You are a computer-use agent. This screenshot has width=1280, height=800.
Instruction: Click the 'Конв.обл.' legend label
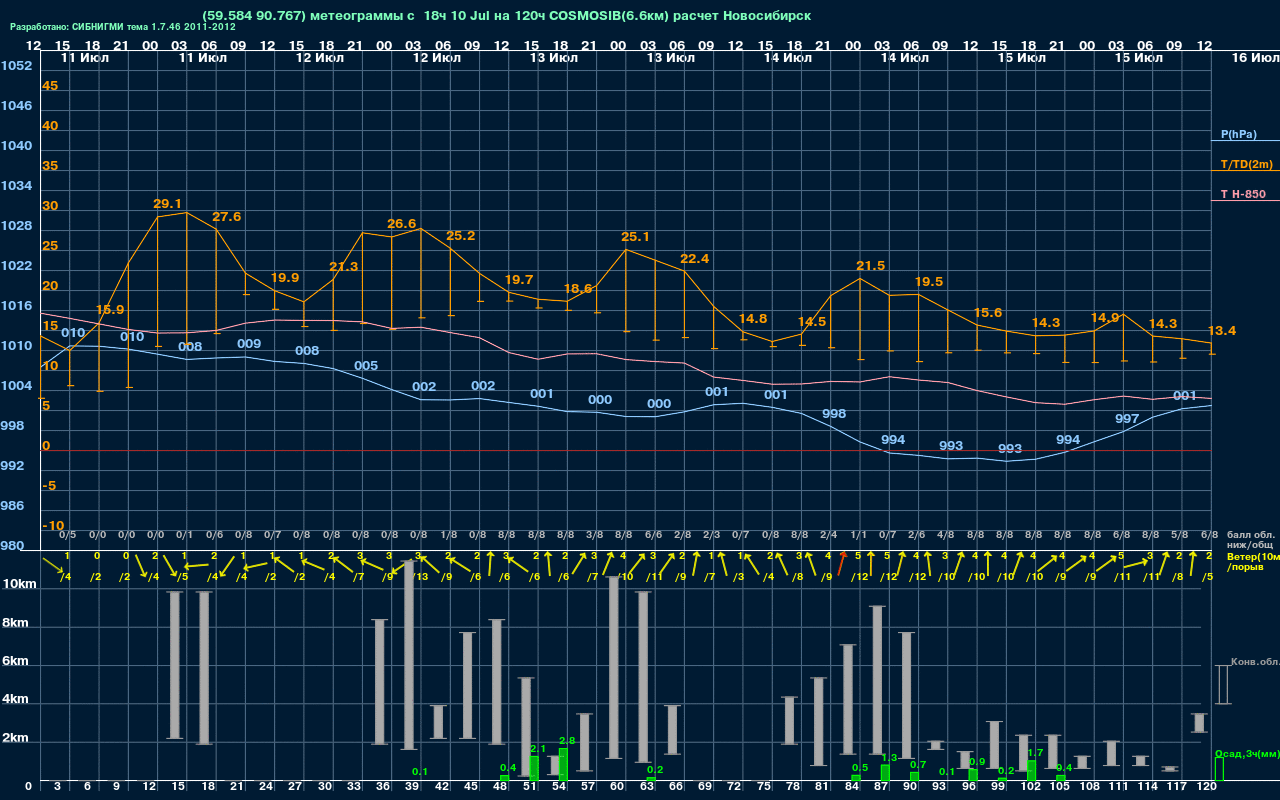point(1254,662)
